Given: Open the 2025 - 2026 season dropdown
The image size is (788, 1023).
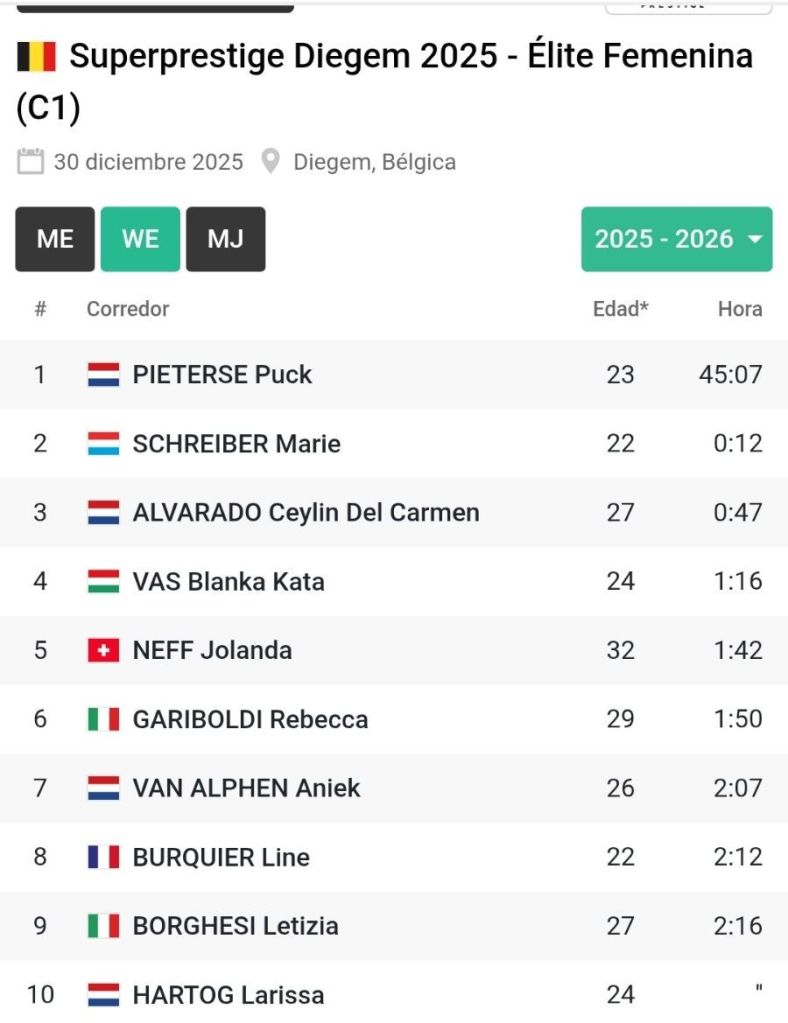Looking at the screenshot, I should pos(677,239).
